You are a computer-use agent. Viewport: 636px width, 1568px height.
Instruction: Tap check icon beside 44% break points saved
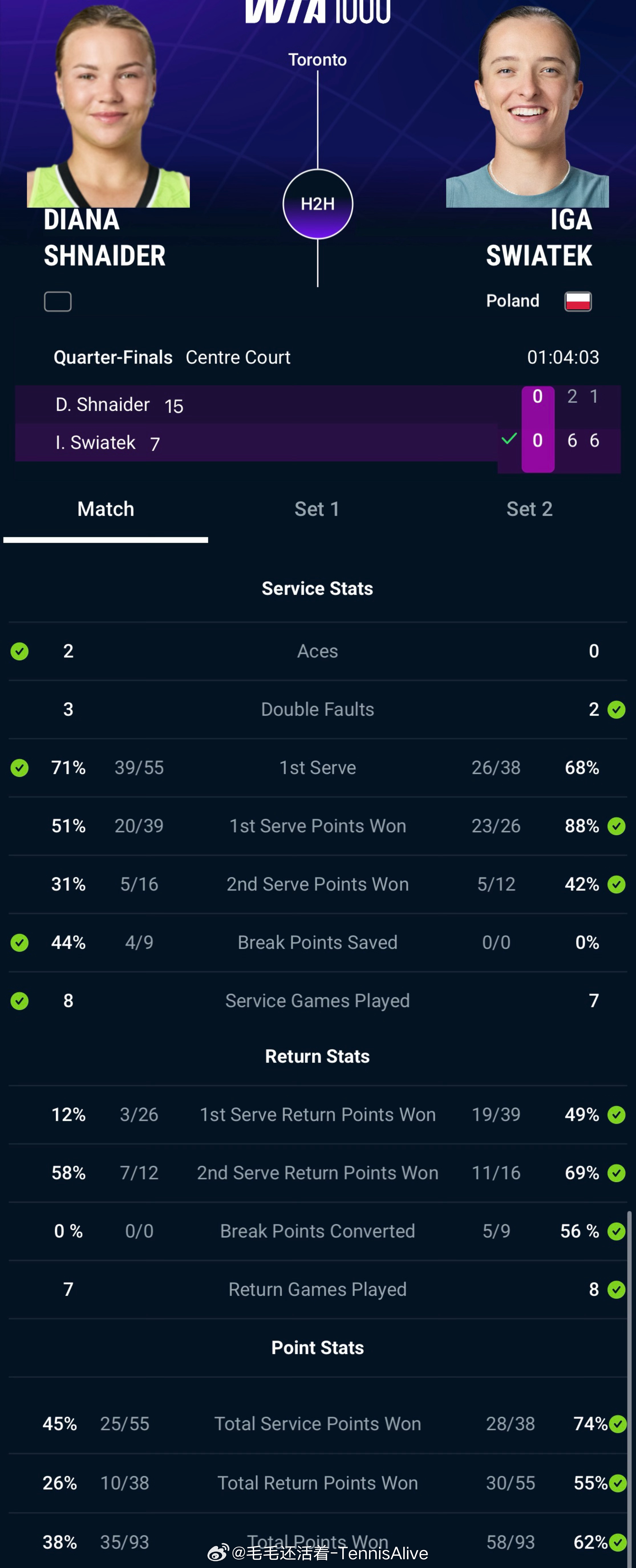pyautogui.click(x=19, y=943)
